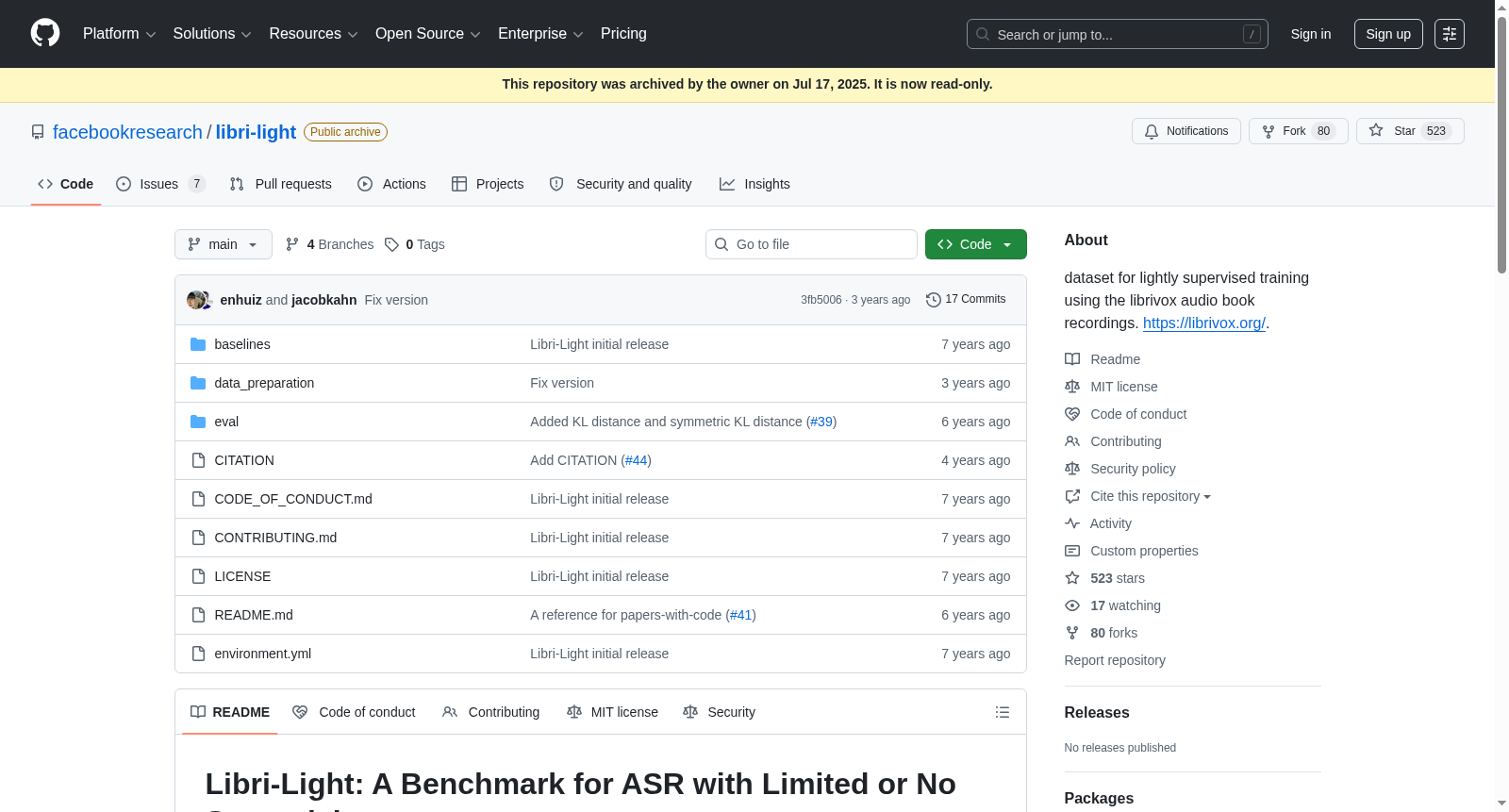Expand Cite this repository dropdown

(x=1151, y=496)
